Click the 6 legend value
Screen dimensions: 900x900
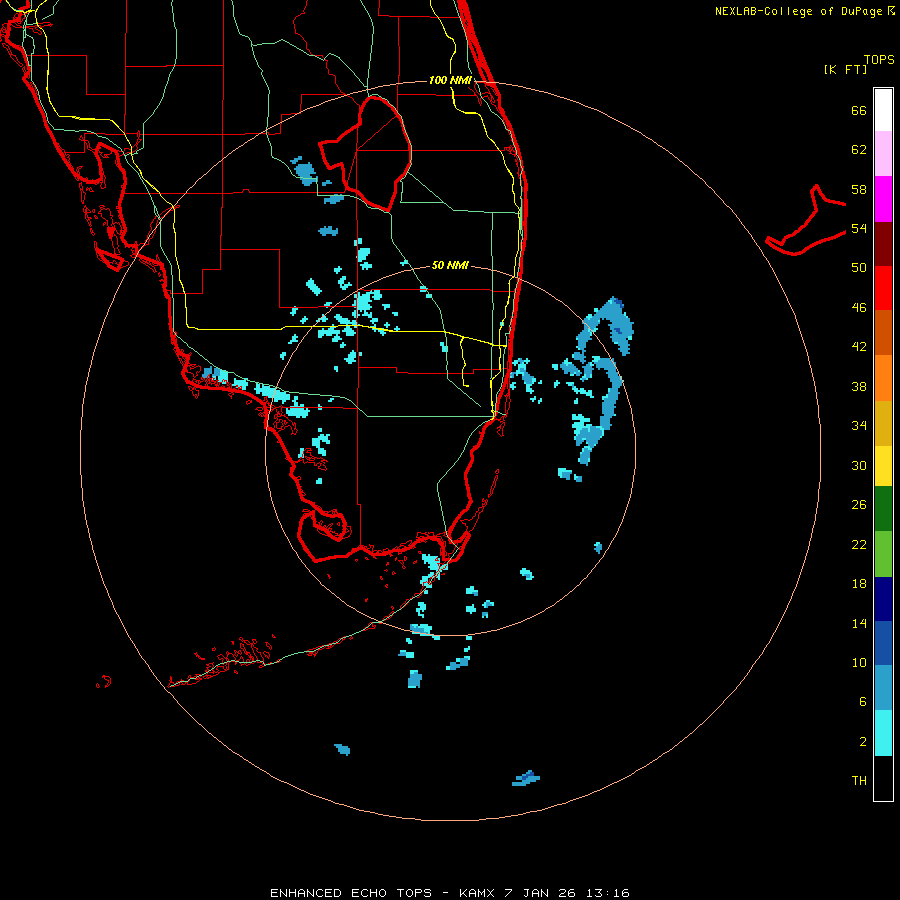pos(863,702)
